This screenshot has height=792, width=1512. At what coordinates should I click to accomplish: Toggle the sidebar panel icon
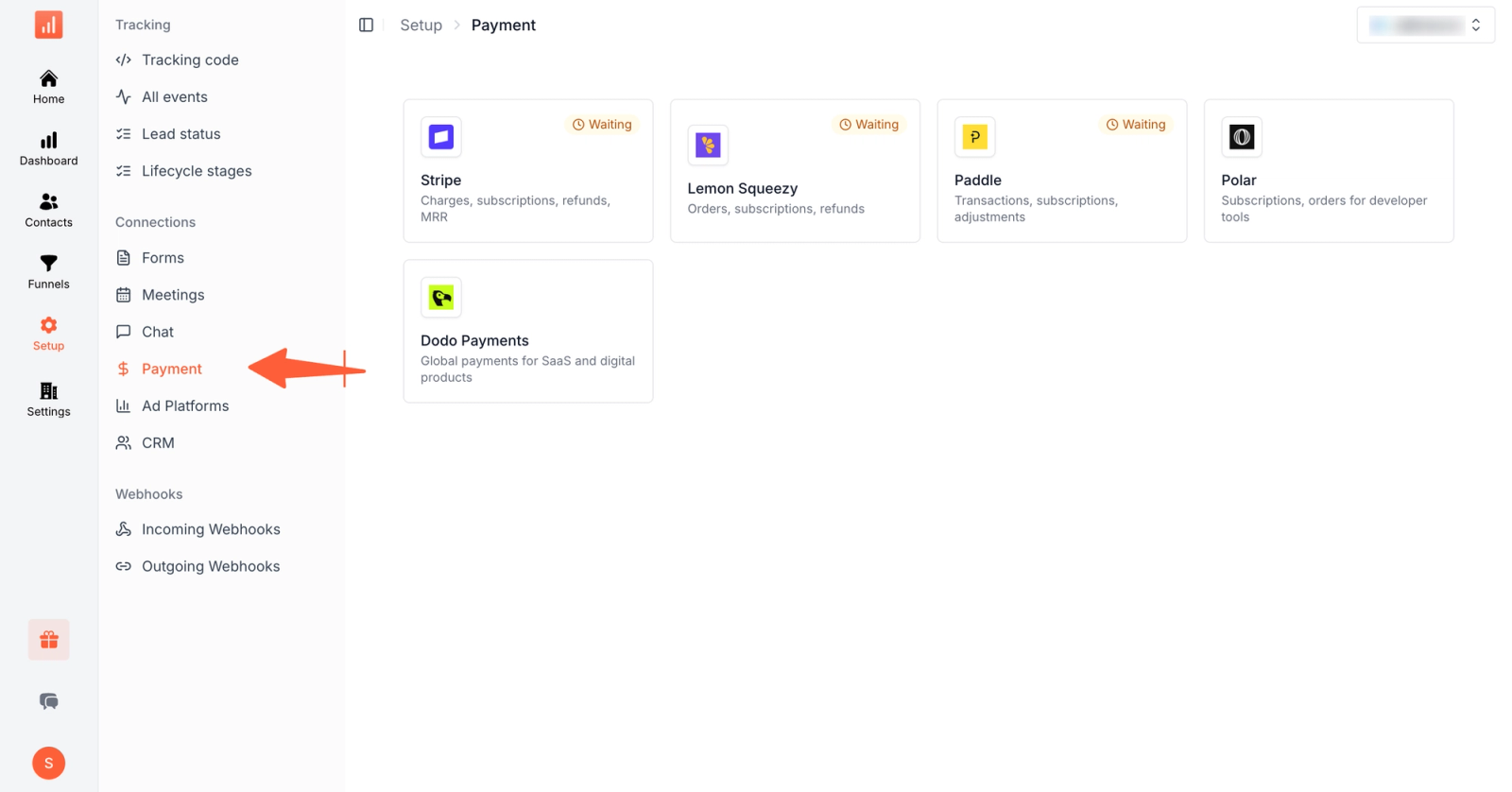(366, 25)
